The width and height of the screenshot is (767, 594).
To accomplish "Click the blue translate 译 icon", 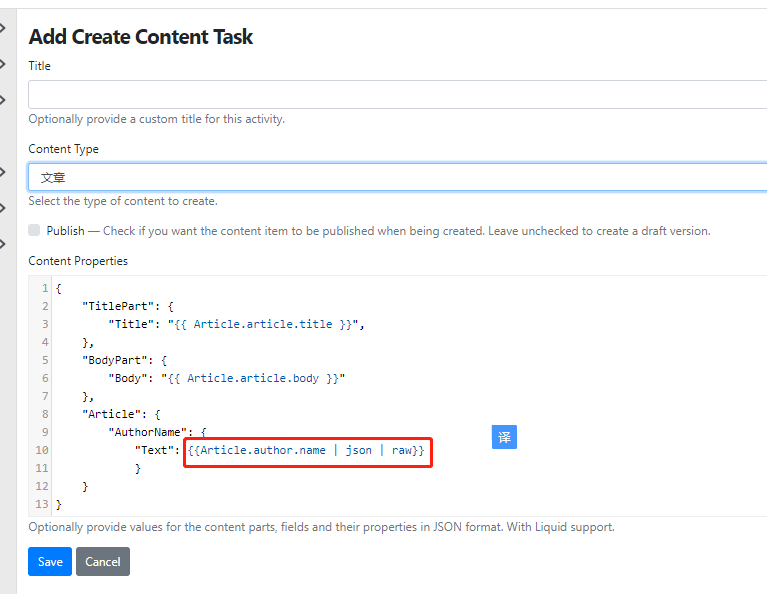I will point(504,437).
